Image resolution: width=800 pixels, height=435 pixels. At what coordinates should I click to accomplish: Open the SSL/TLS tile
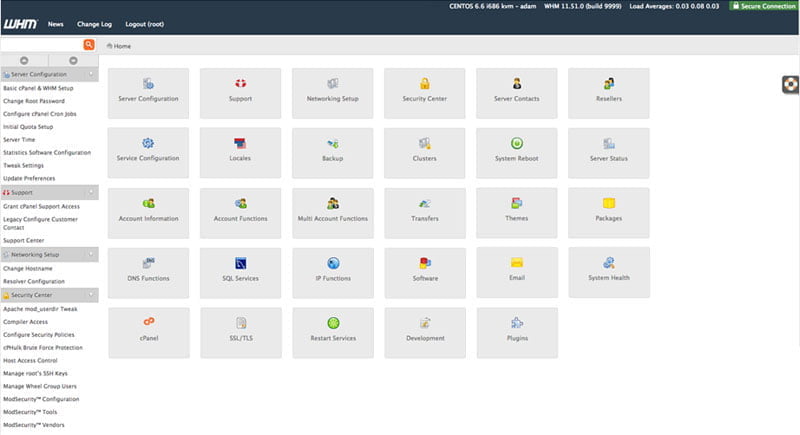click(x=240, y=332)
